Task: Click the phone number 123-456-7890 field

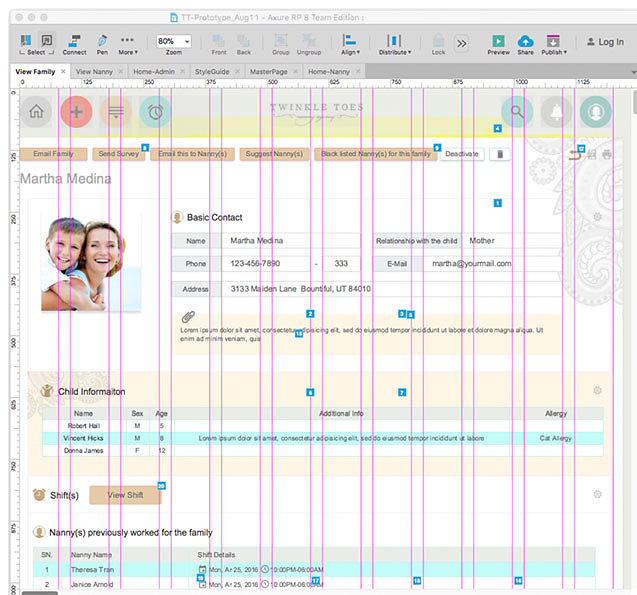Action: (x=265, y=264)
